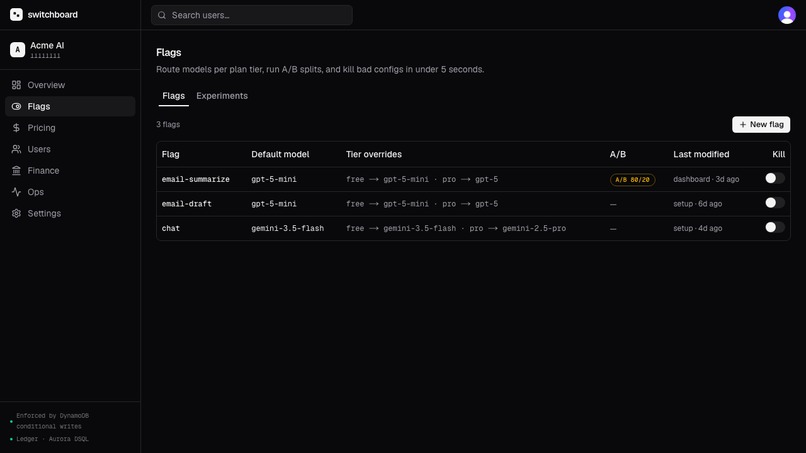Open the chat flag row
Screen dimensions: 806x453
(x=473, y=228)
